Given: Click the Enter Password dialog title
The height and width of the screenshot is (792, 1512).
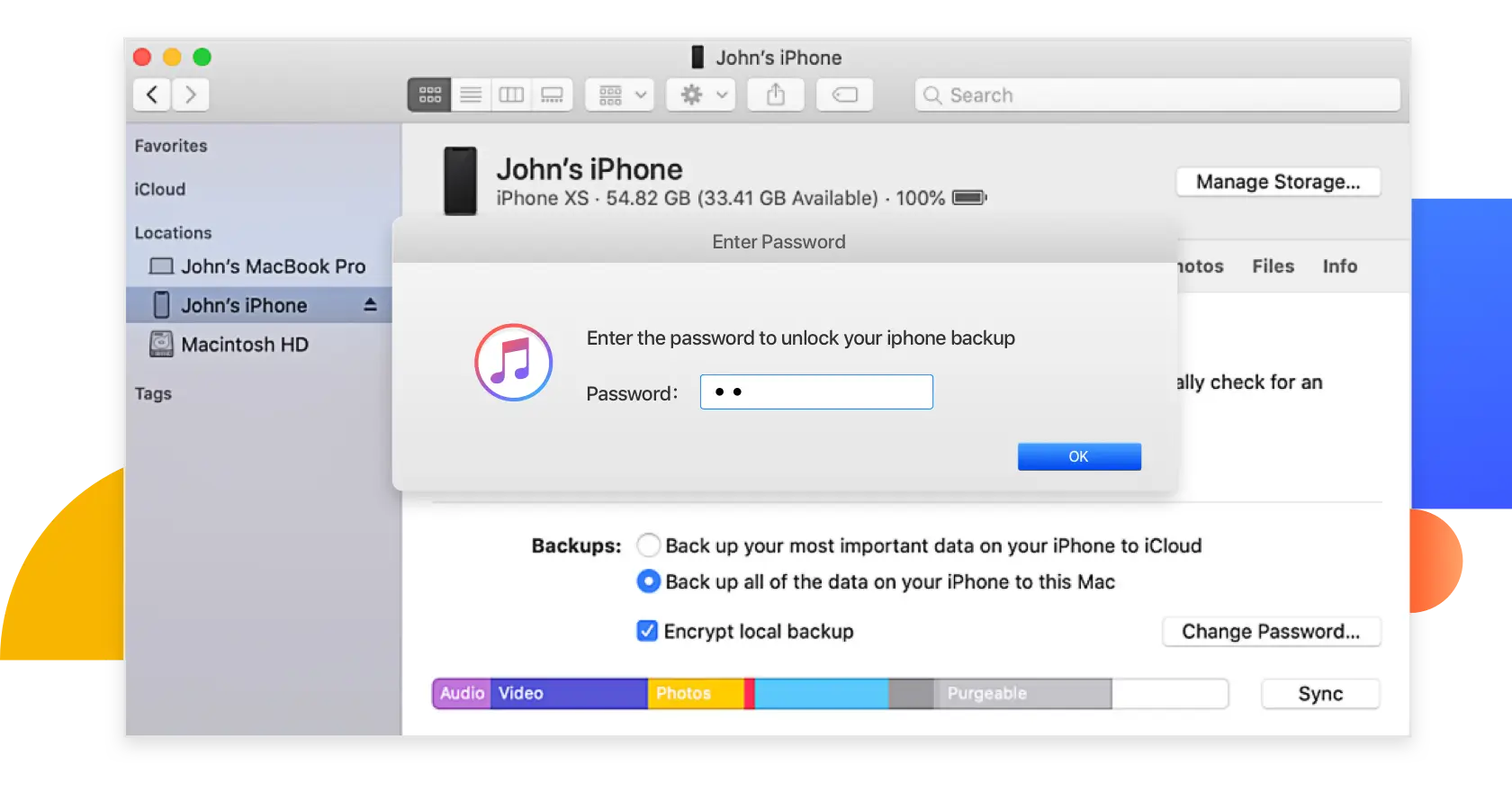Looking at the screenshot, I should [x=778, y=242].
